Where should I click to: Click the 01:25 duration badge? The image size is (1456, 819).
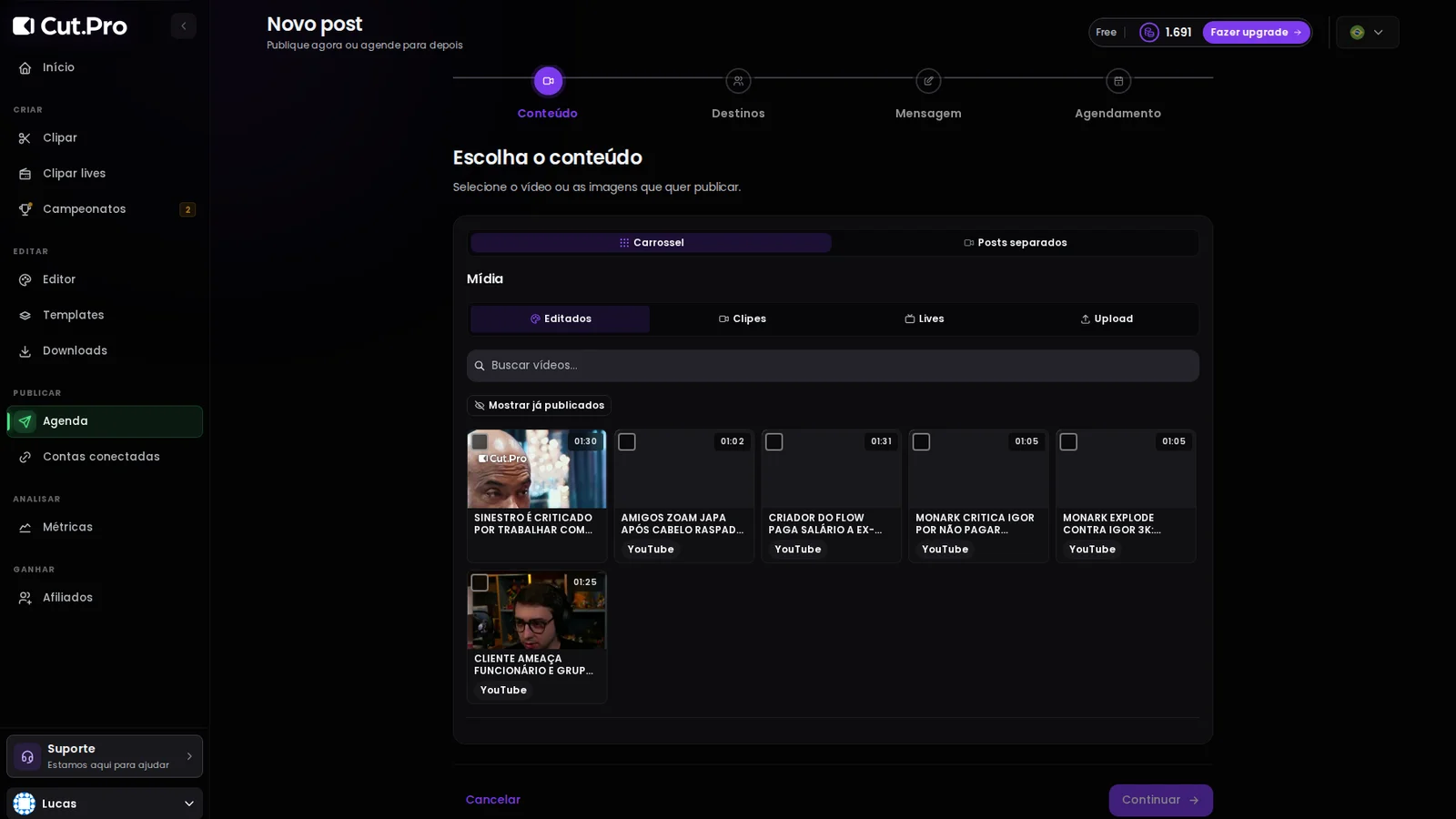tap(585, 582)
